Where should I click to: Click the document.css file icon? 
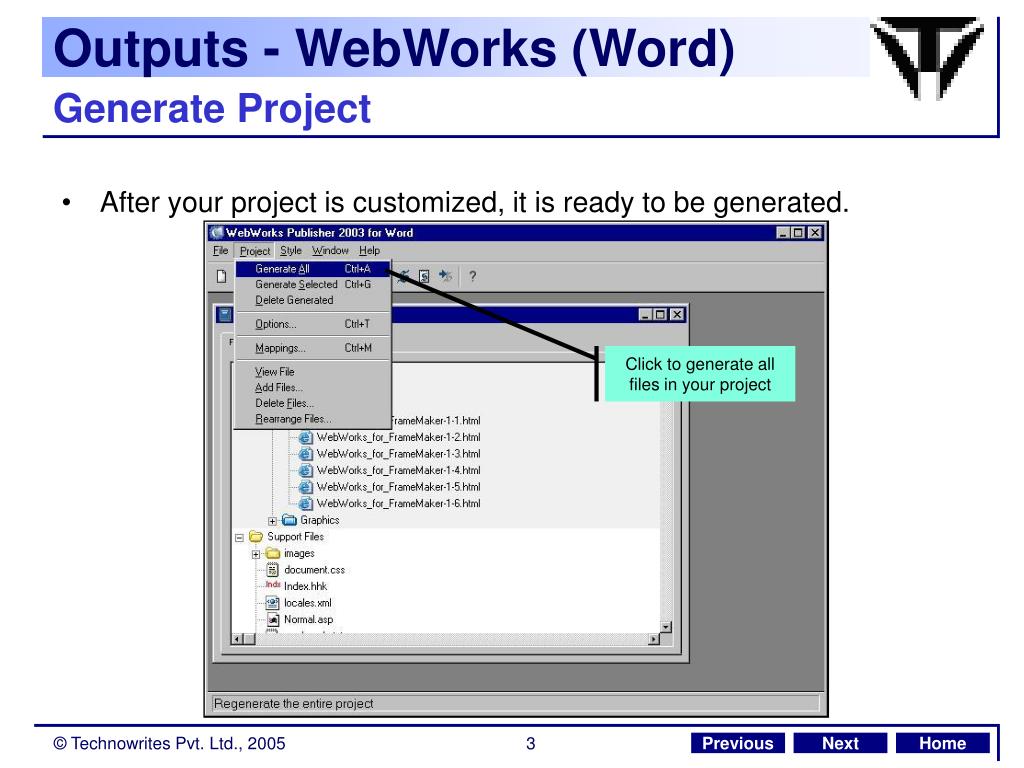273,569
